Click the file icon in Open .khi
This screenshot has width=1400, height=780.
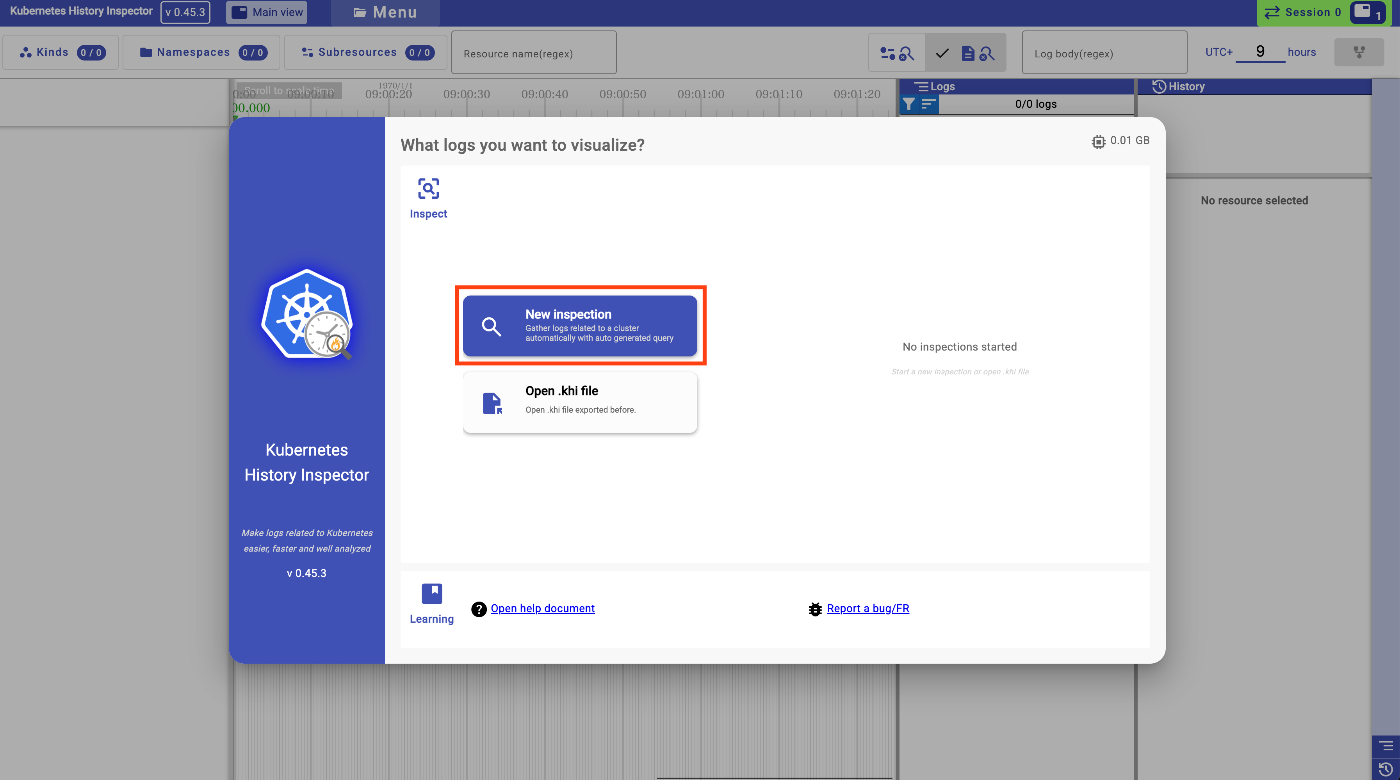click(492, 403)
